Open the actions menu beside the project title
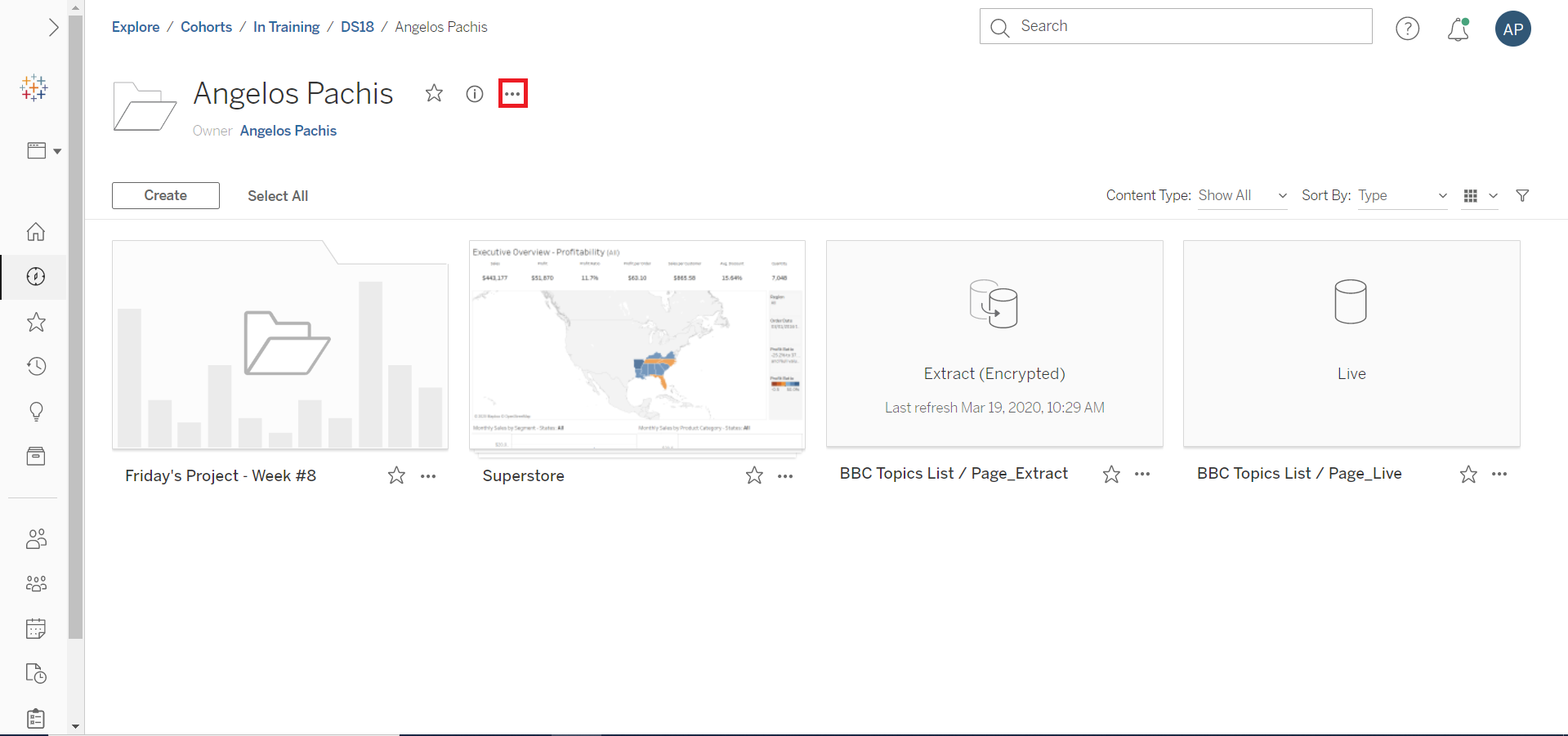The image size is (1568, 736). [x=512, y=92]
